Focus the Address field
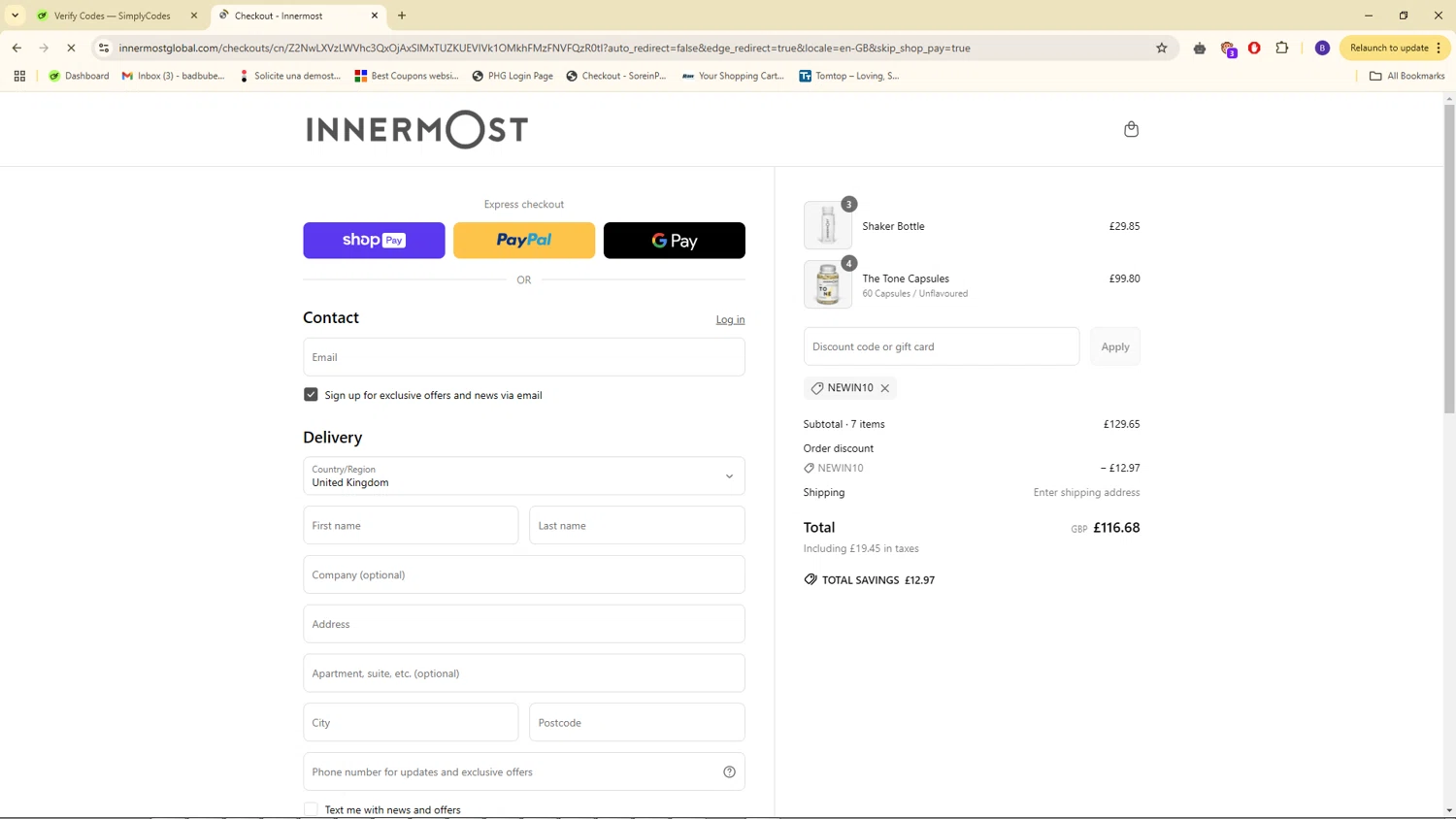Viewport: 1456px width, 819px height. (x=524, y=624)
